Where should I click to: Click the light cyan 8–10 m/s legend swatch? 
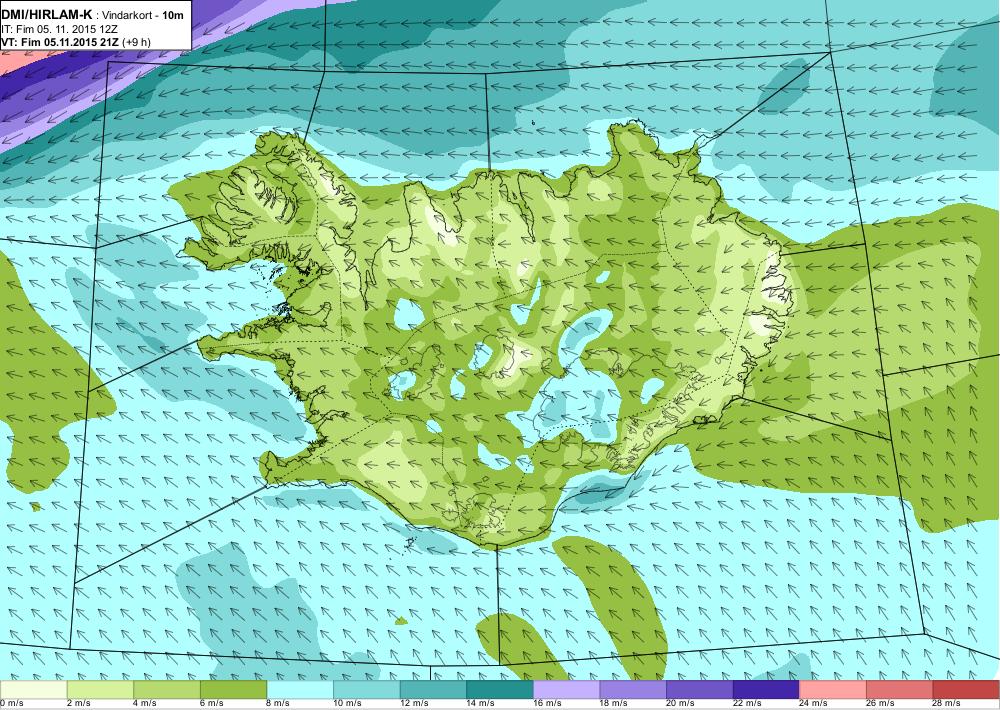click(x=300, y=690)
